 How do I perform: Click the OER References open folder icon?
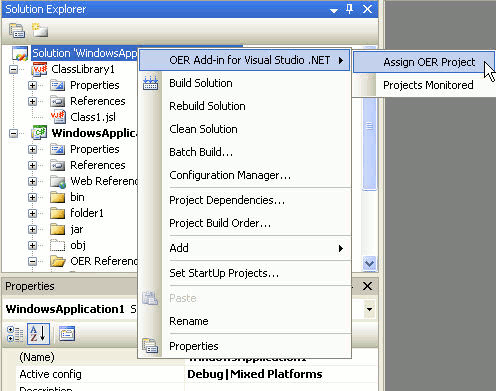[58, 261]
